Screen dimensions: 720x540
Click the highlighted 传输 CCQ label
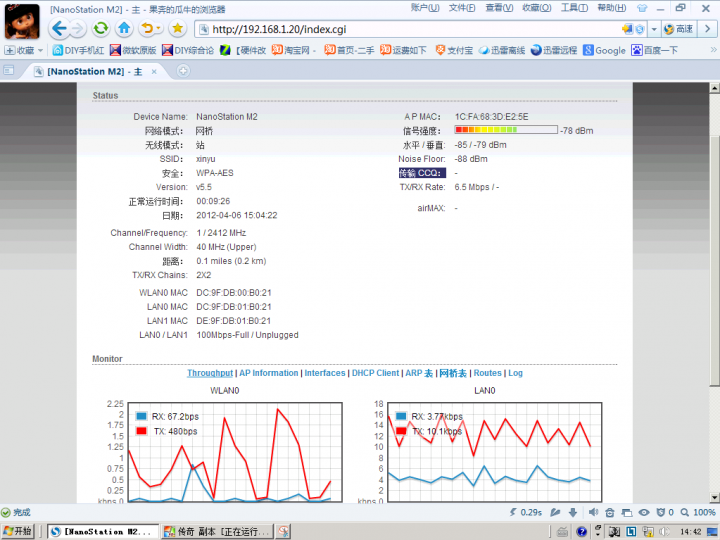coord(422,173)
